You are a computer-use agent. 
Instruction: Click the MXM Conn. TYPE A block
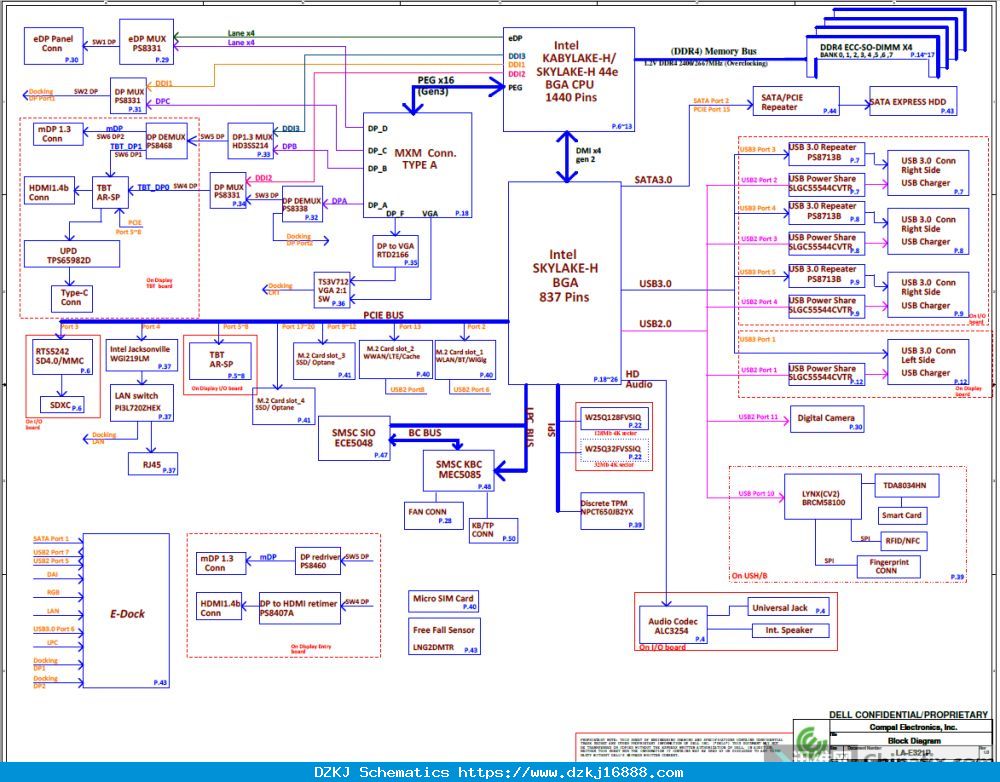(x=418, y=165)
